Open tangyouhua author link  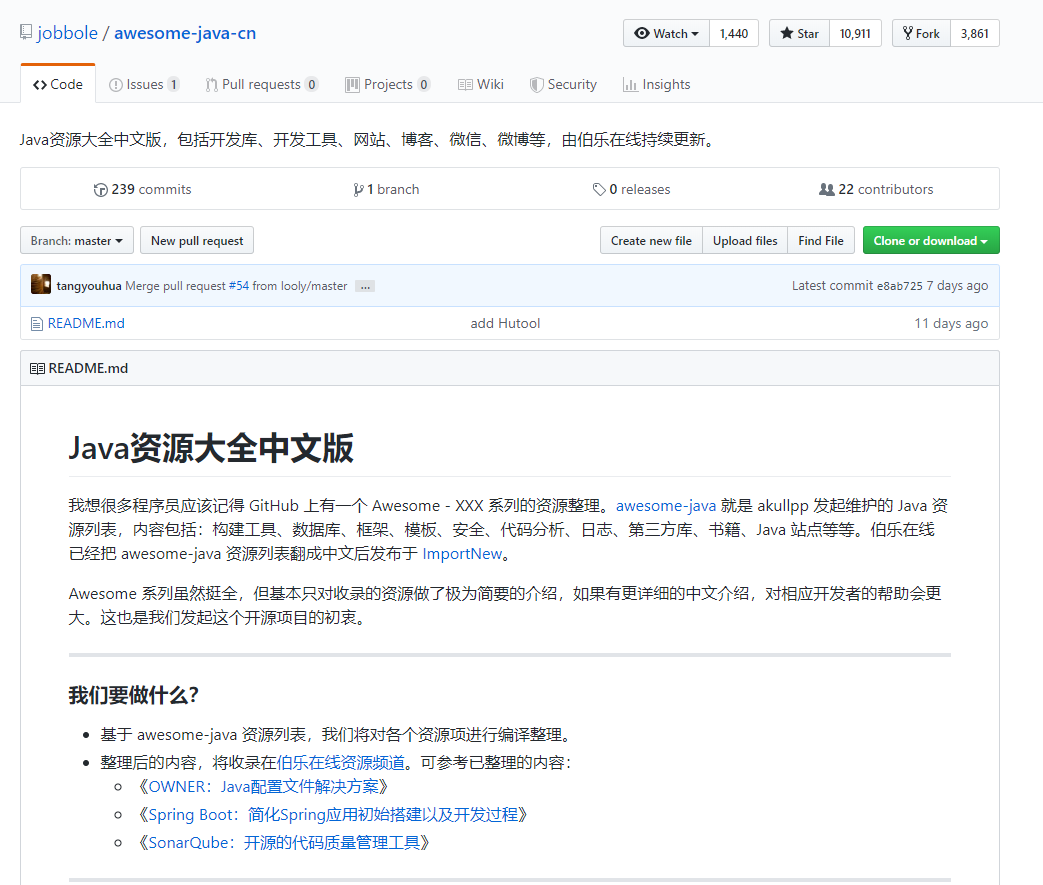tap(89, 286)
